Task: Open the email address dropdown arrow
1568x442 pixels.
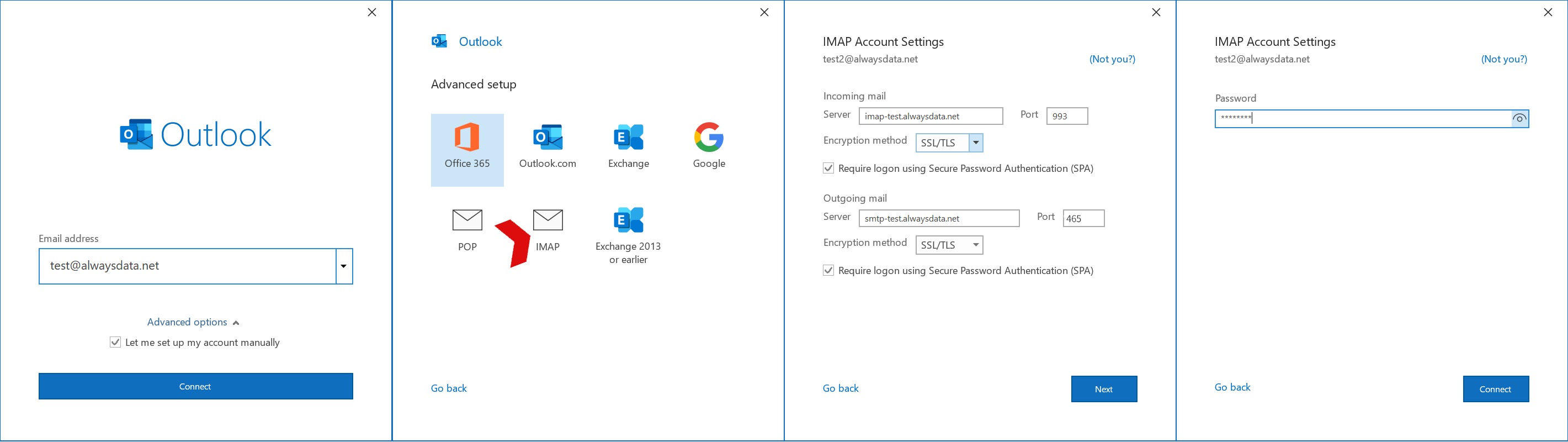Action: coord(344,266)
